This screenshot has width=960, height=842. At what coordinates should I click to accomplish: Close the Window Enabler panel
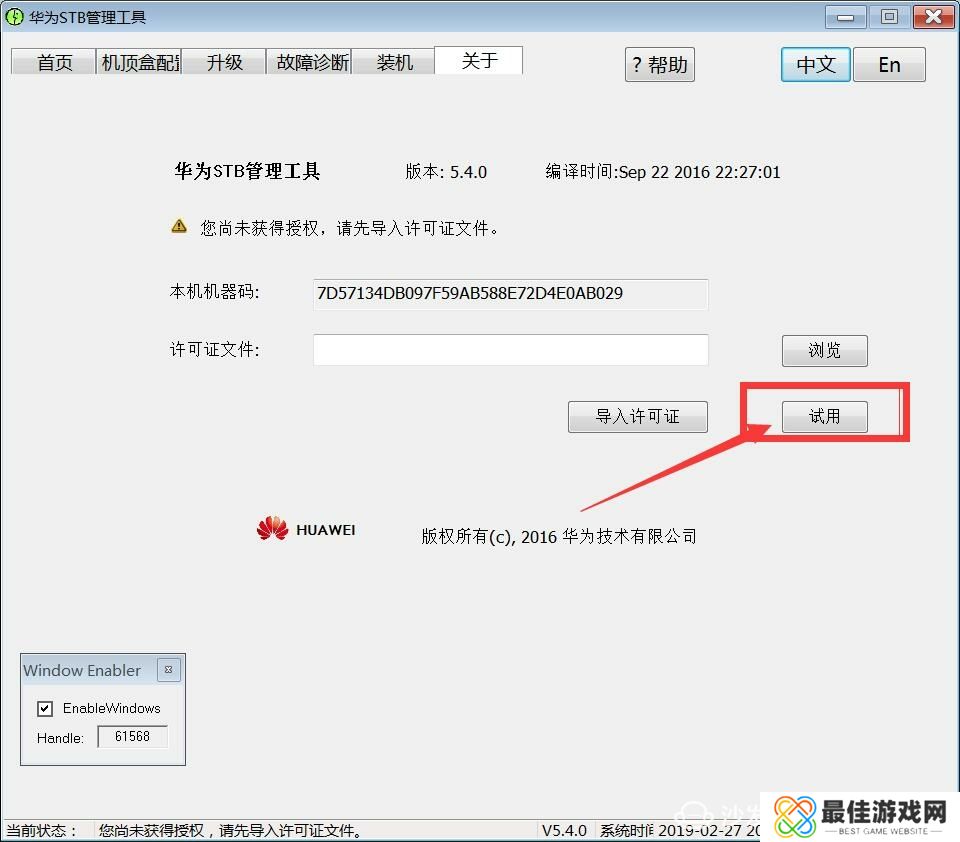tap(169, 670)
